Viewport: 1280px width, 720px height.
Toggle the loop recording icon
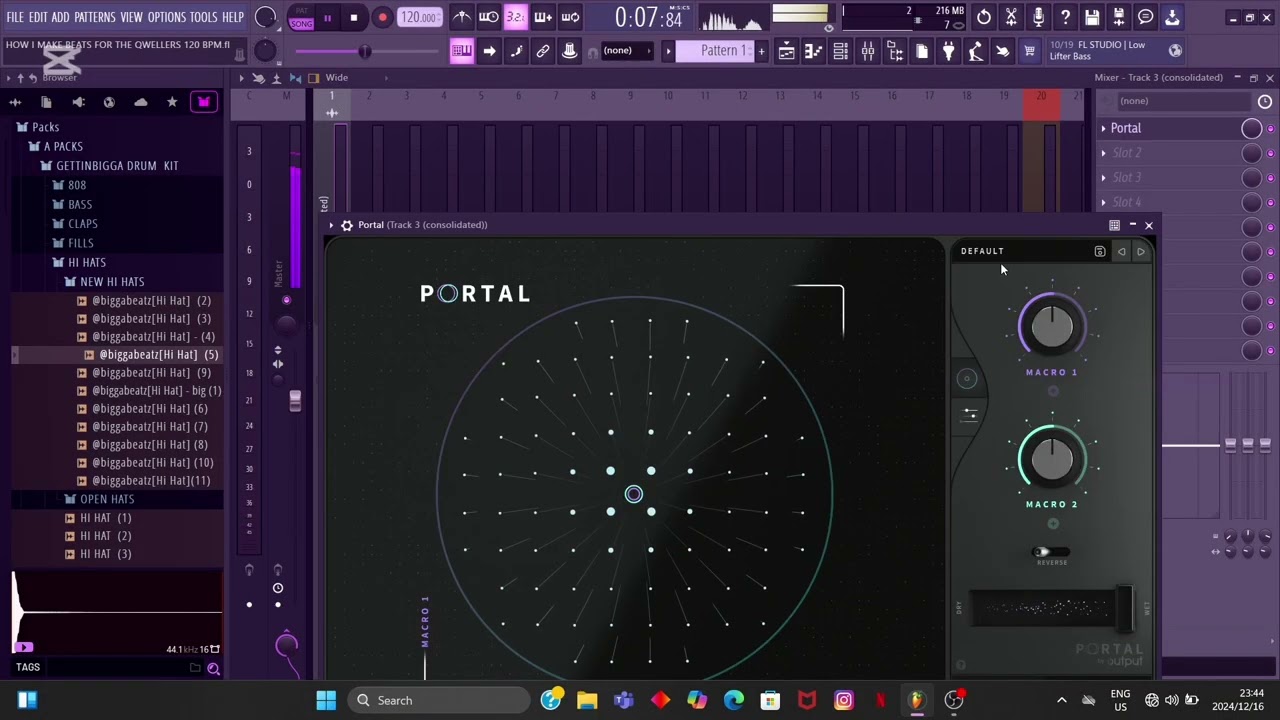pos(570,17)
